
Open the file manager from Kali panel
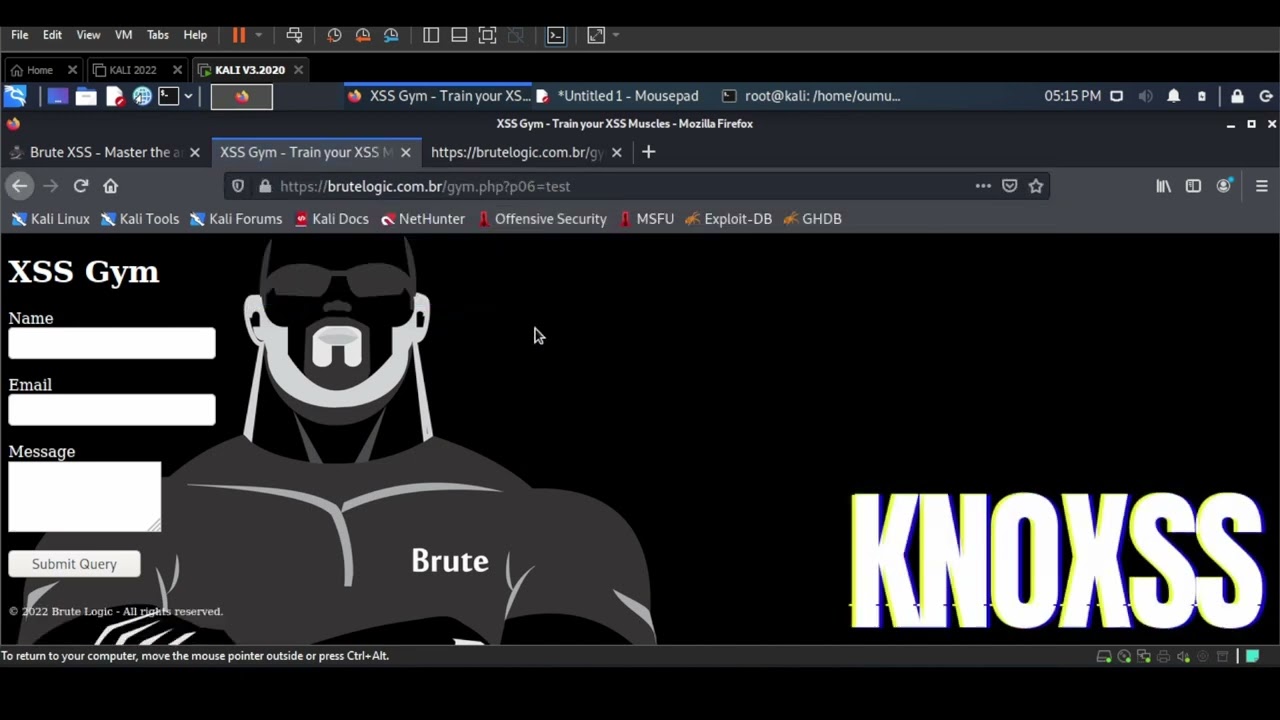coord(86,96)
